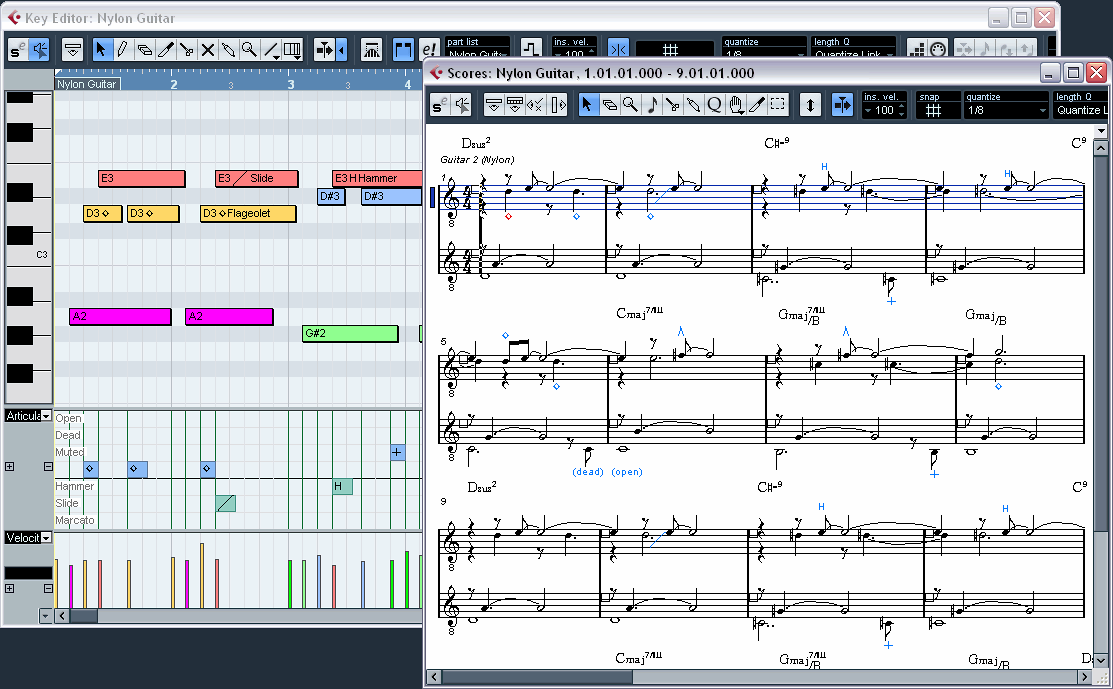The image size is (1113, 689).
Task: Click the pink A2 note at bar one
Action: tap(120, 316)
